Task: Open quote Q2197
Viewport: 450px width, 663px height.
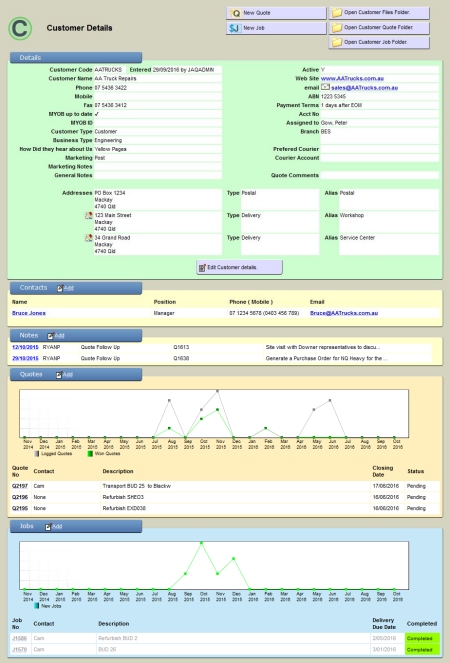Action: (x=20, y=486)
